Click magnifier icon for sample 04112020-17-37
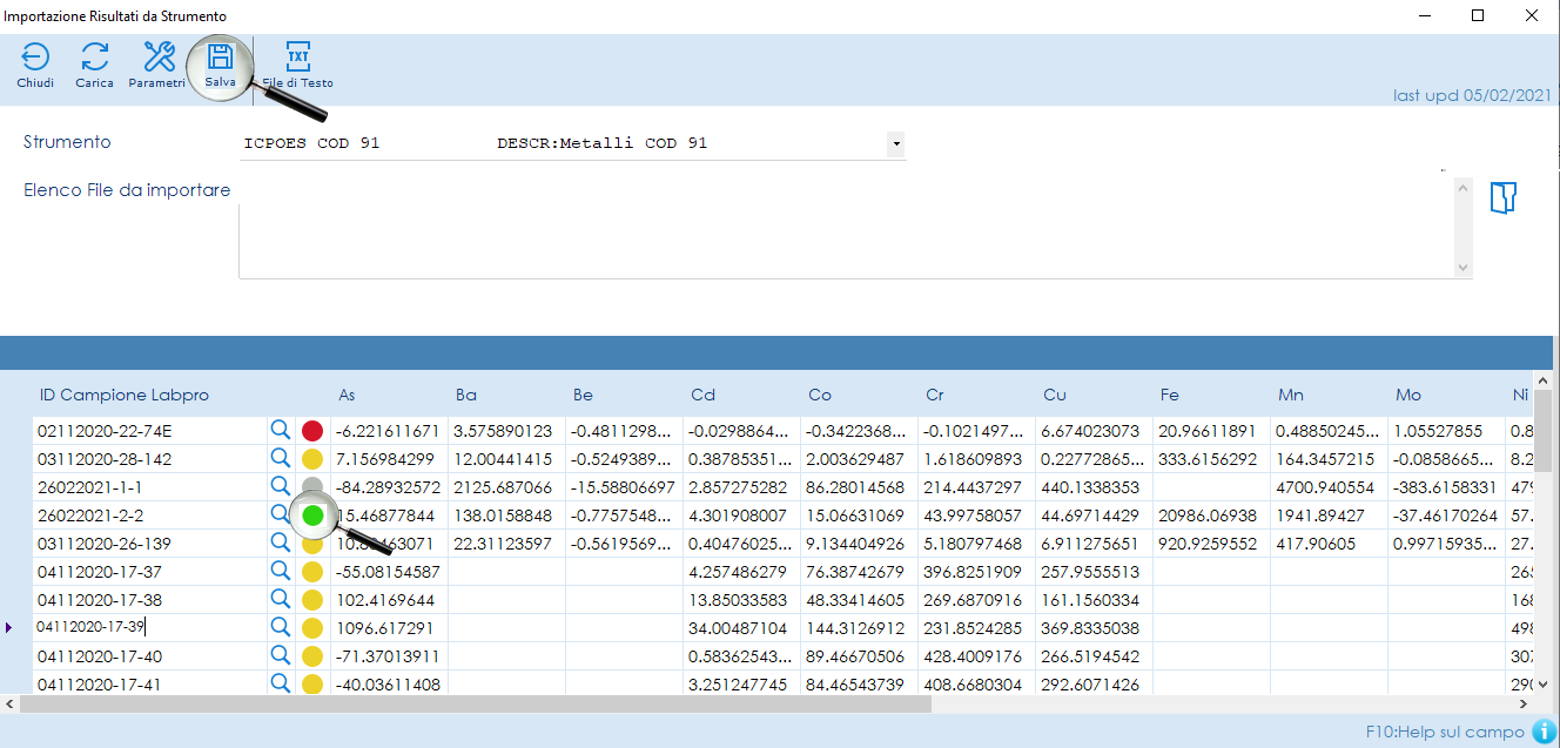Image resolution: width=1560 pixels, height=748 pixels. point(280,571)
